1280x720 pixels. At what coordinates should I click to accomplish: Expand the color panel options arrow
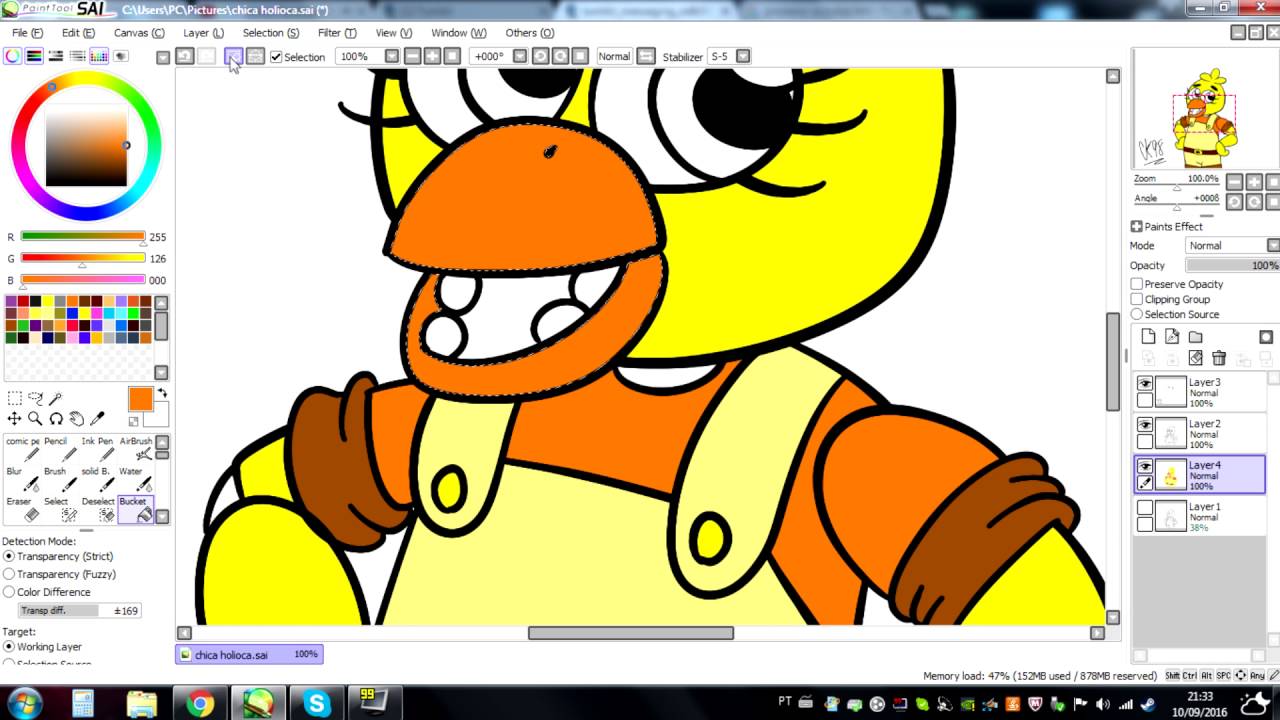[x=163, y=58]
